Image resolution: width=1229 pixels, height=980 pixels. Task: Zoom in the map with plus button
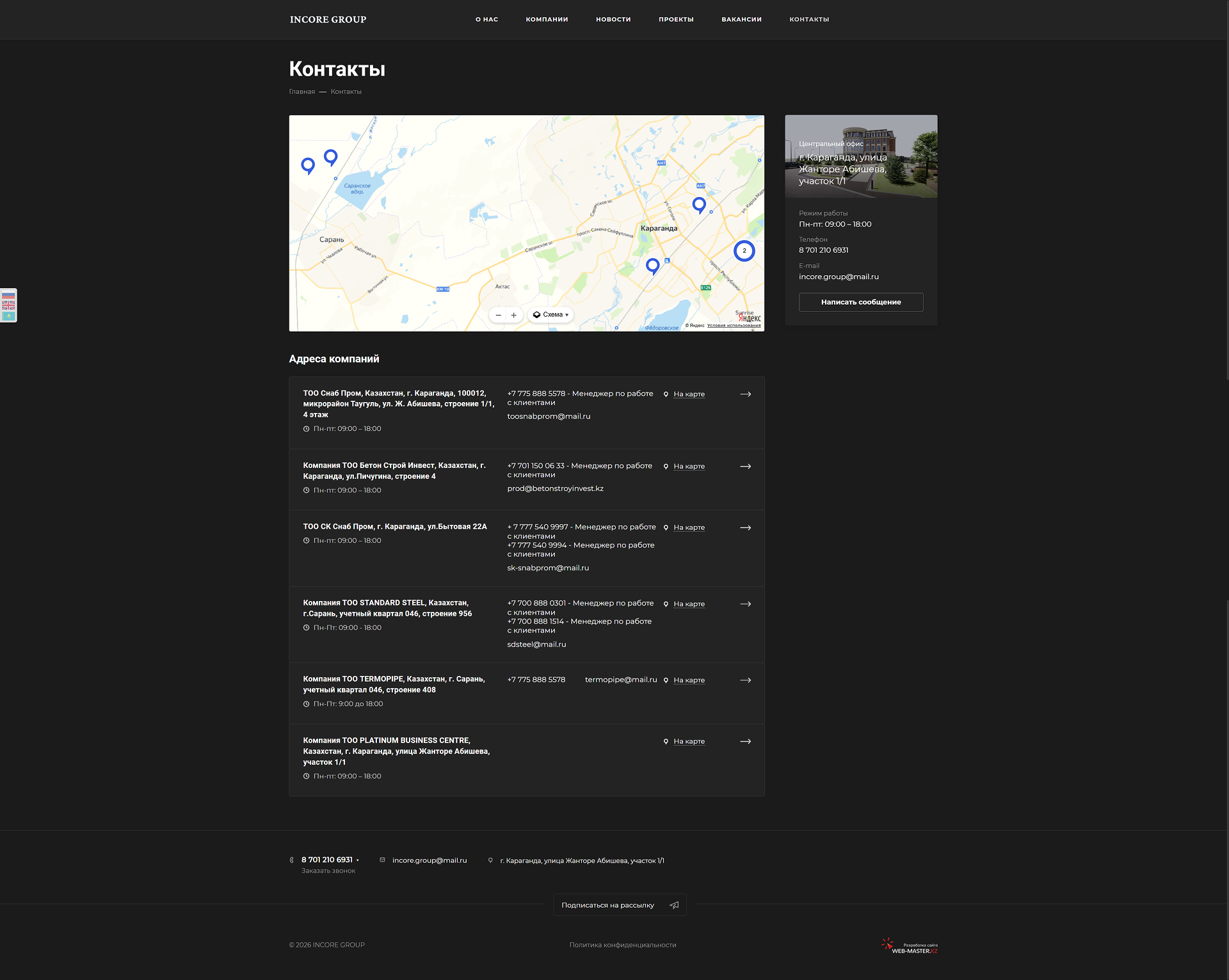(x=513, y=315)
